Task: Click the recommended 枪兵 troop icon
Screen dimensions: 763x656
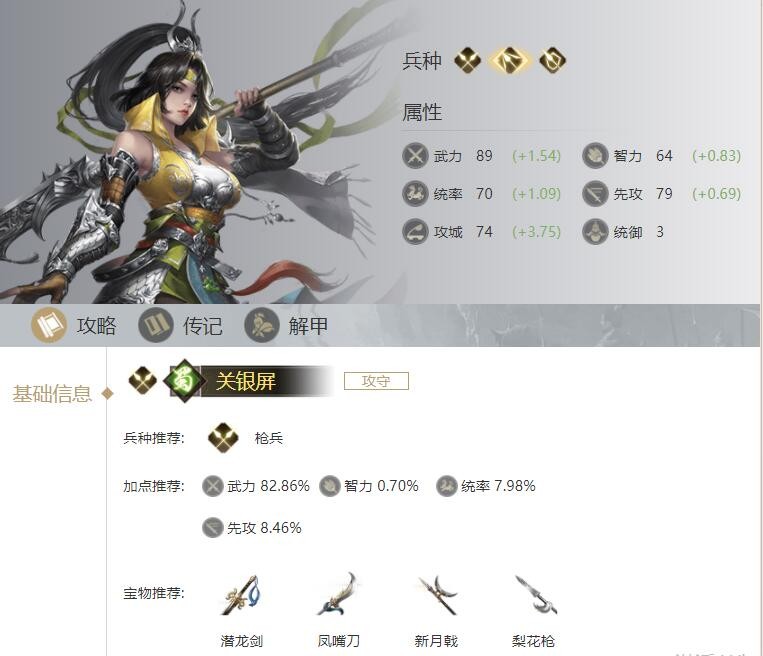Action: point(223,438)
